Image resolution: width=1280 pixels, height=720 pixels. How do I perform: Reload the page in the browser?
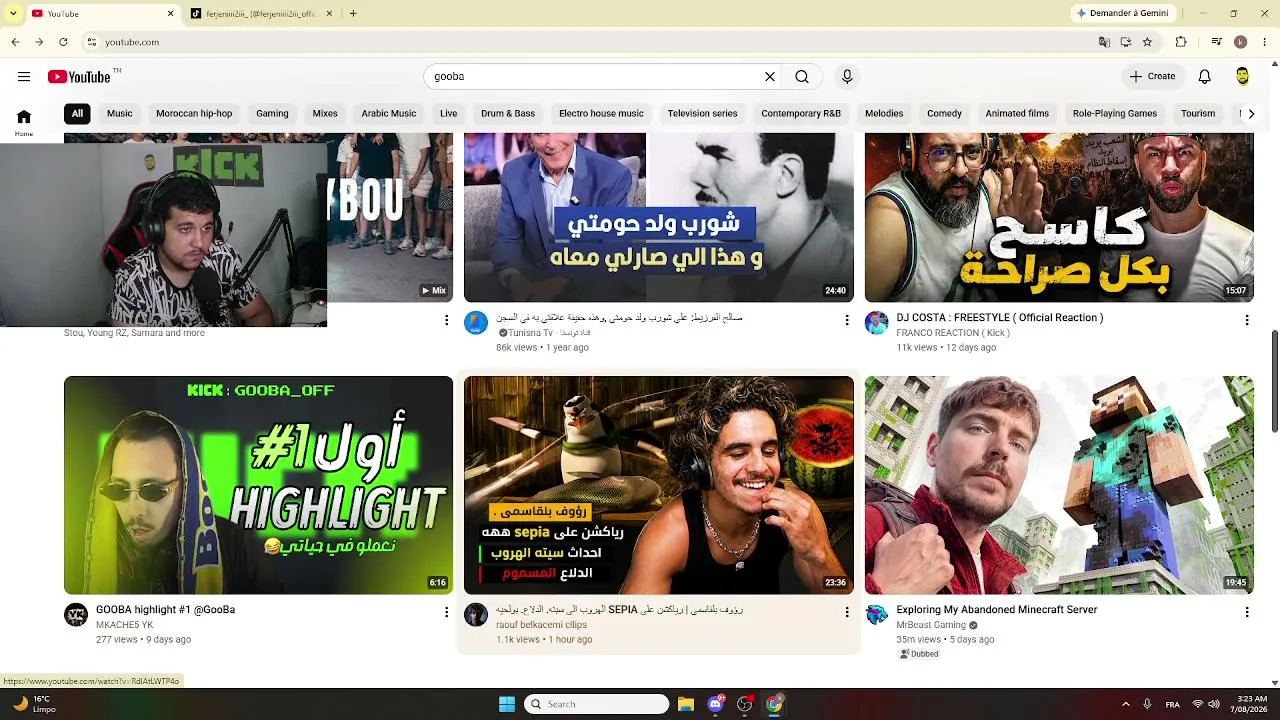(x=63, y=42)
